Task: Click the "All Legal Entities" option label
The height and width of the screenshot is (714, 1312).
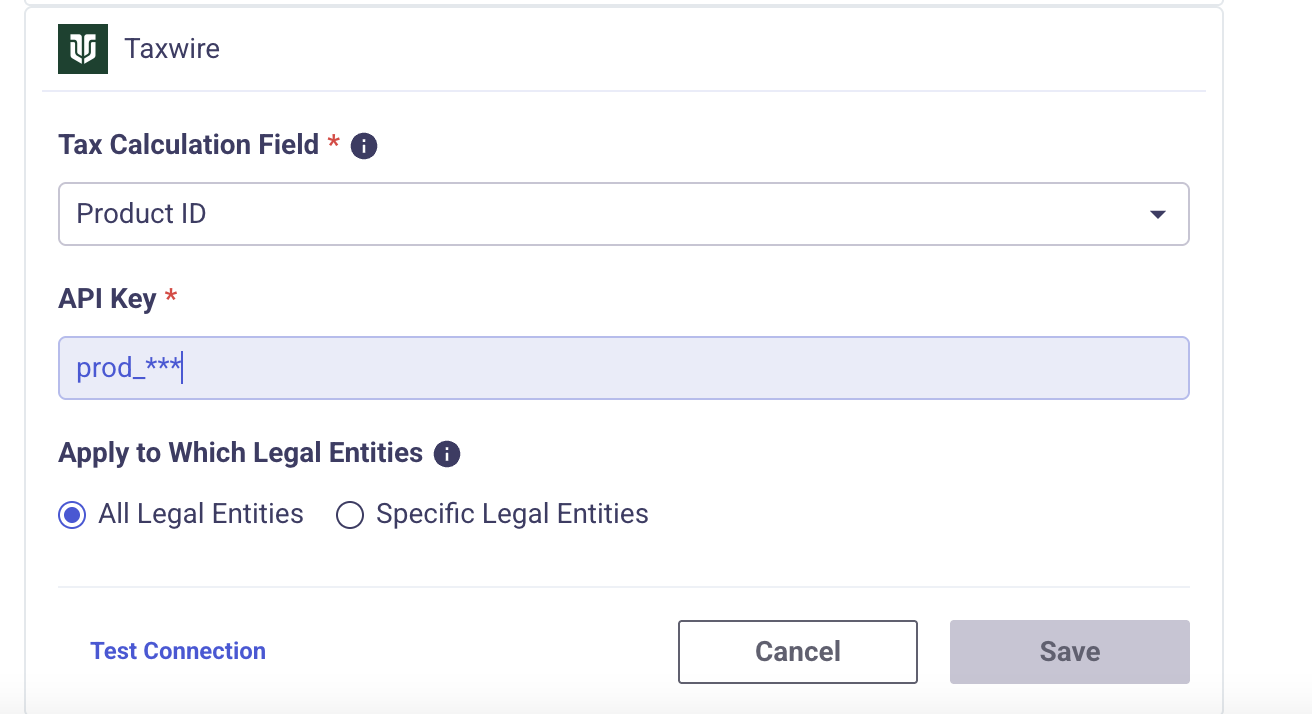Action: pos(201,514)
